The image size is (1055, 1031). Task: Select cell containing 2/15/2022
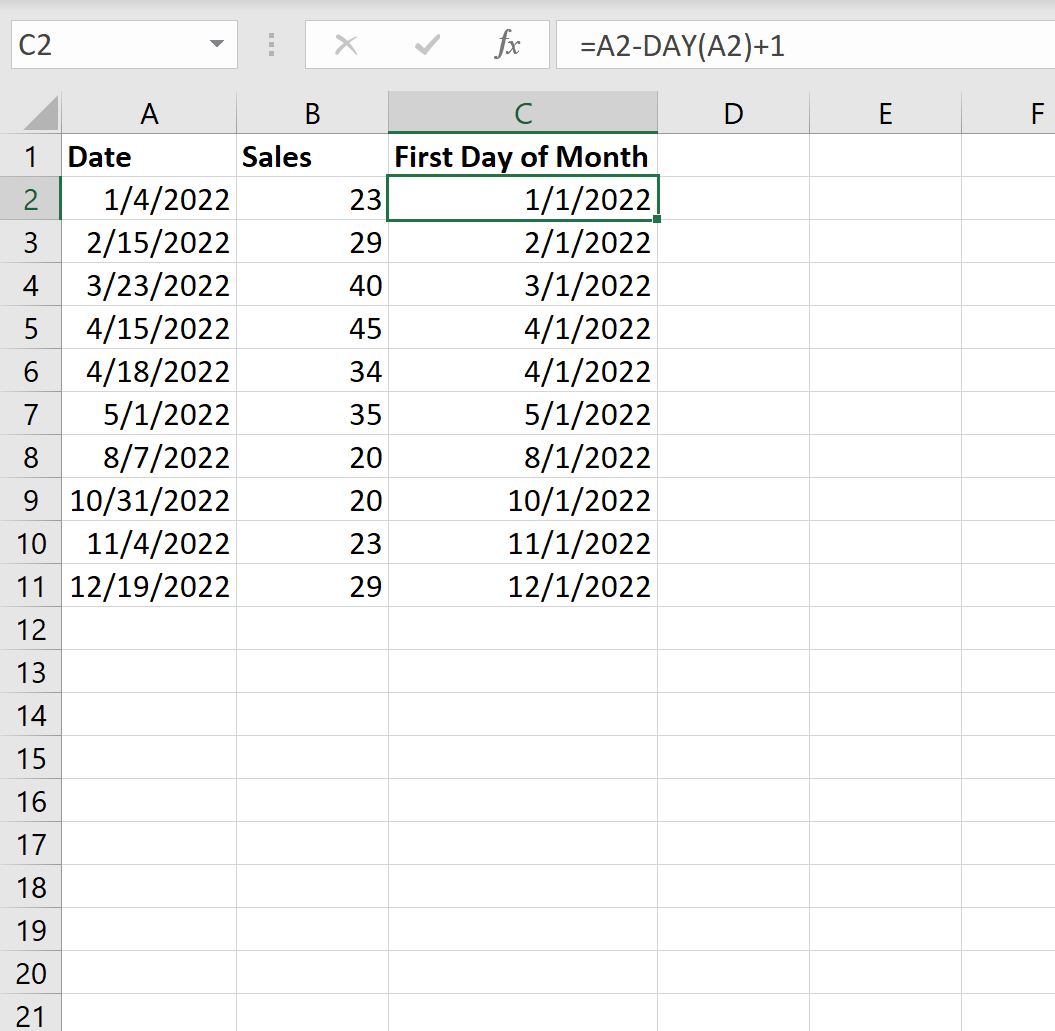point(149,242)
